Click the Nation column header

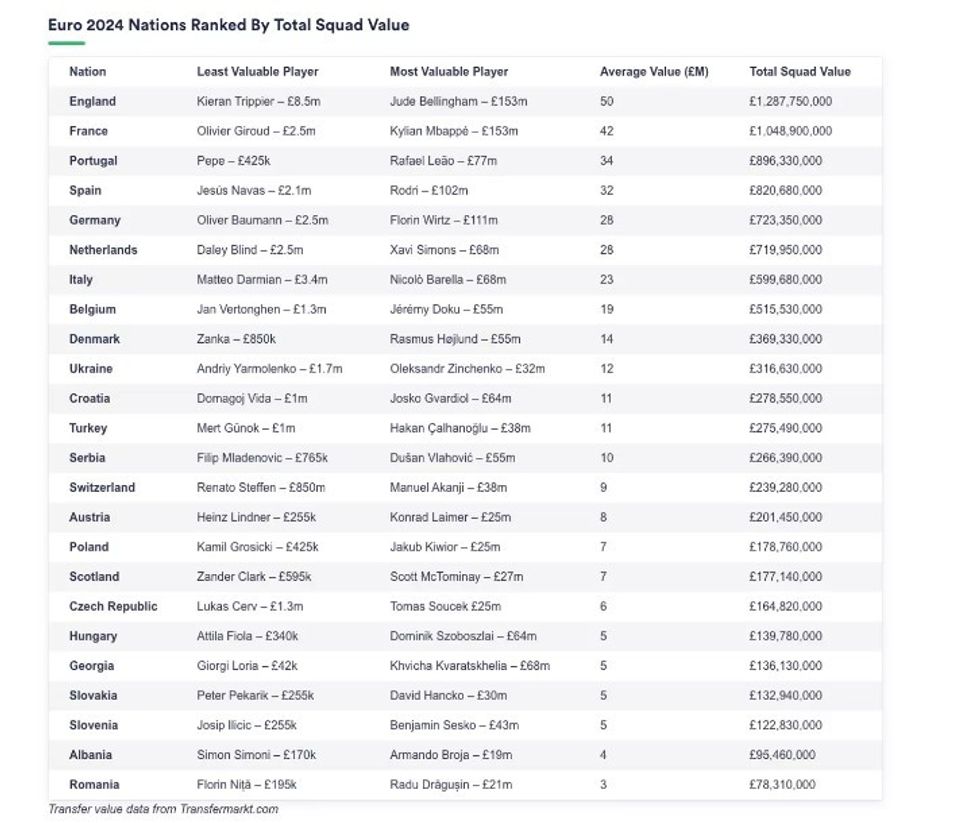[x=87, y=72]
